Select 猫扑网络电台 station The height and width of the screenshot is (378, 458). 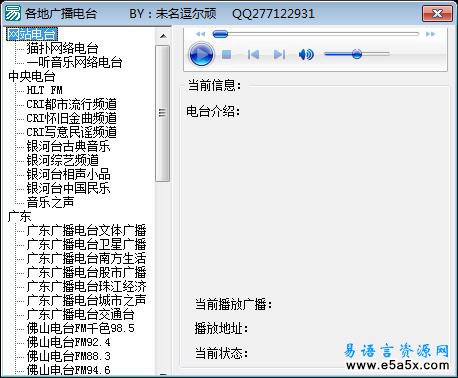pyautogui.click(x=62, y=48)
